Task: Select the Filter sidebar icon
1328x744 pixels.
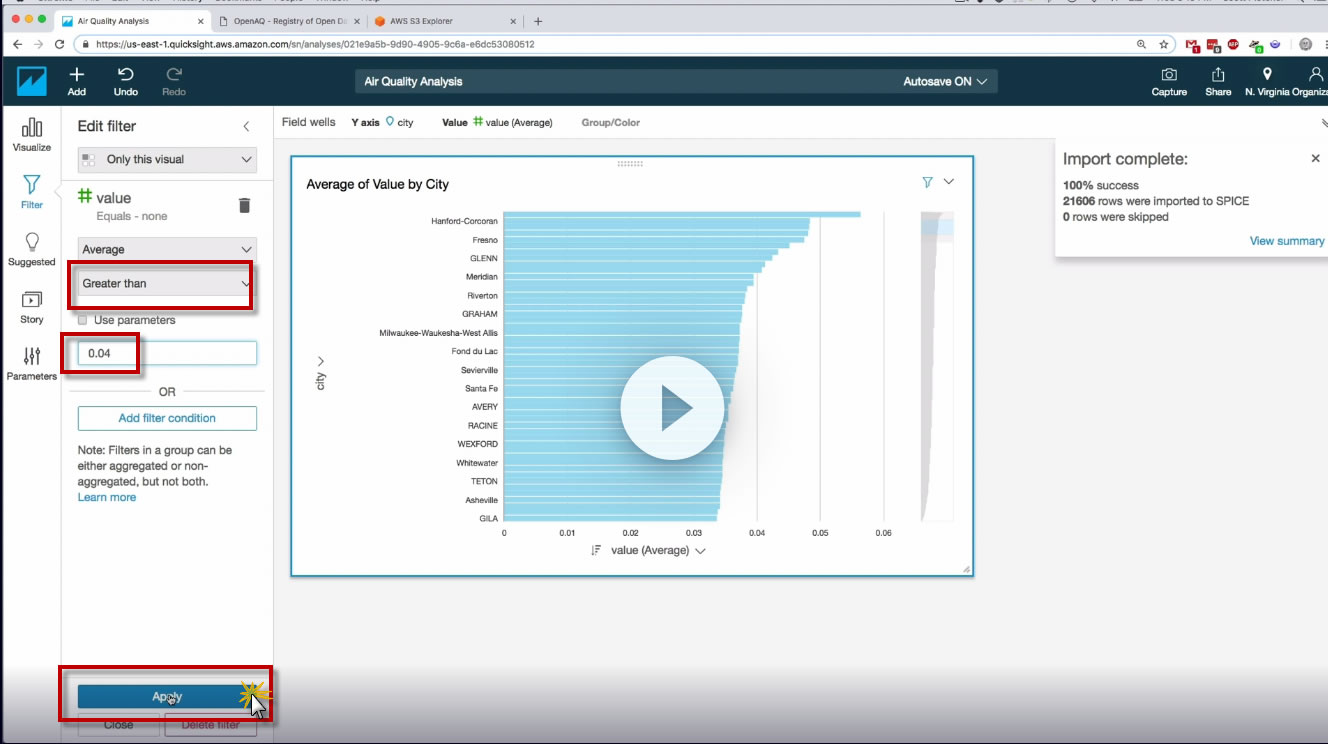Action: point(32,191)
